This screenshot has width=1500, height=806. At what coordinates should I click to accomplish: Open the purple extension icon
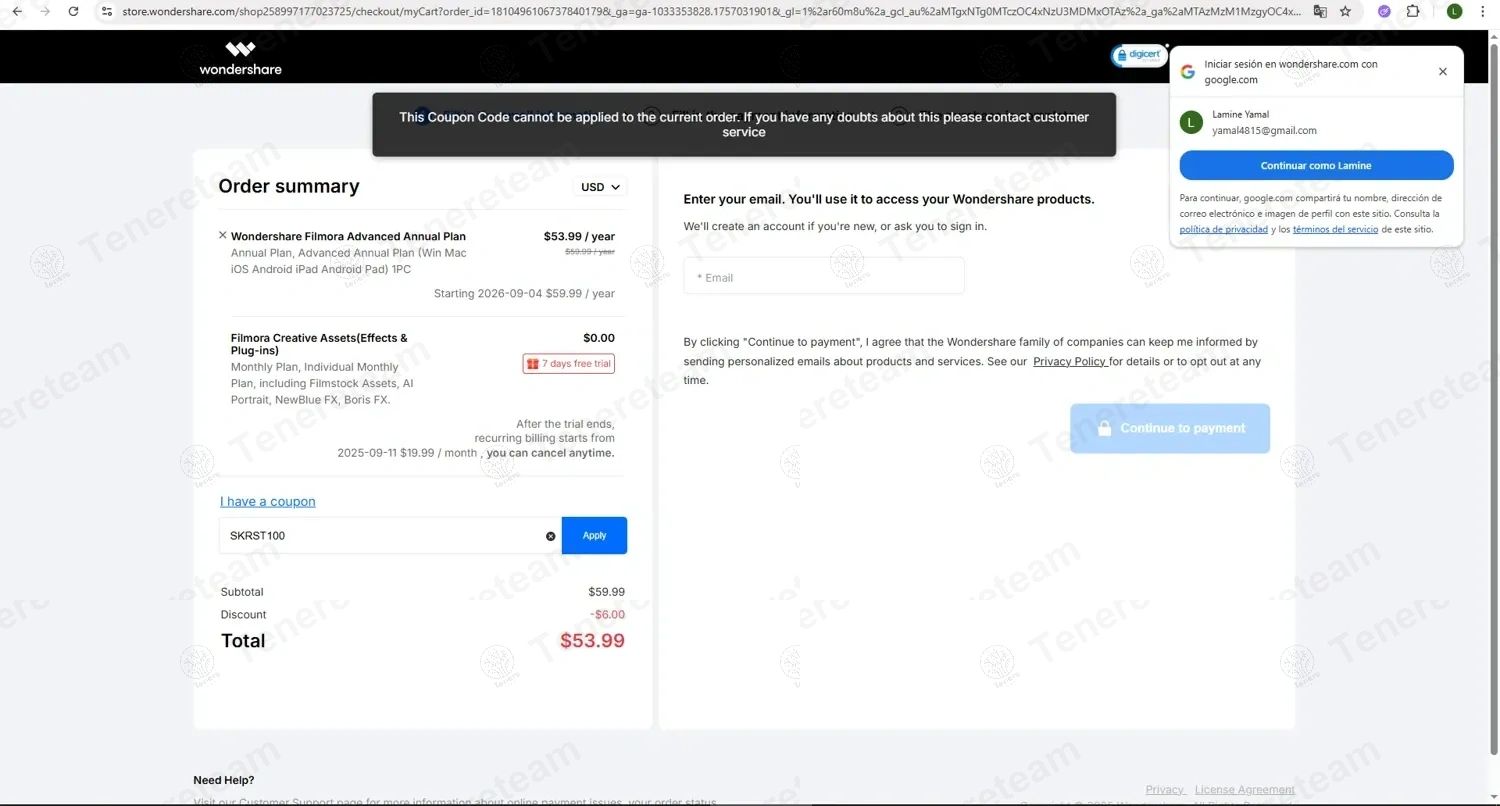tap(1384, 11)
